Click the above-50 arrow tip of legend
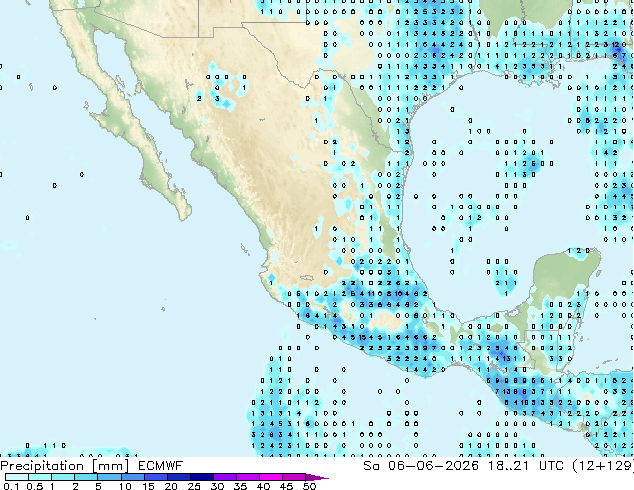The height and width of the screenshot is (490, 634). click(317, 477)
